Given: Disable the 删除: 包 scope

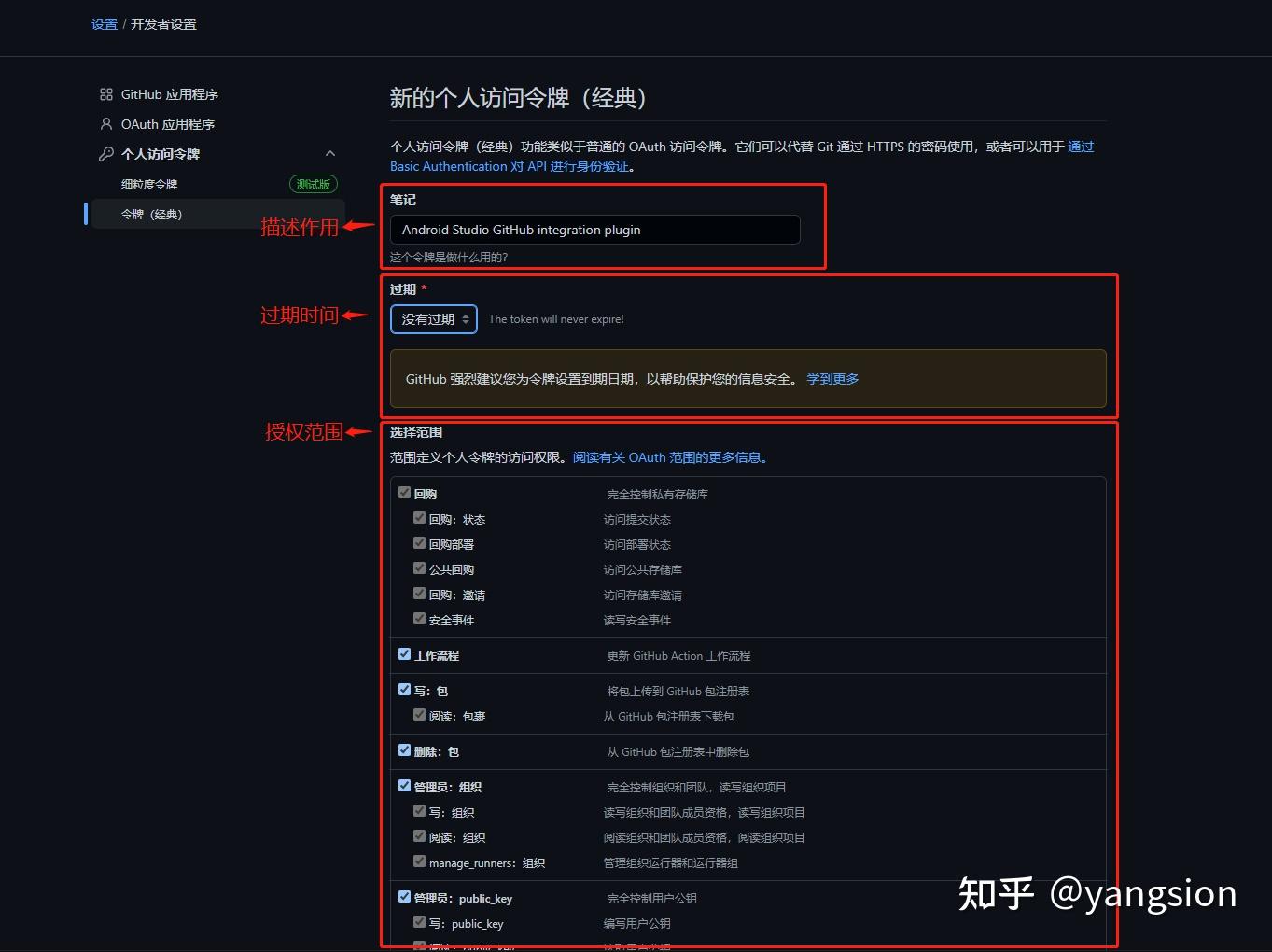Looking at the screenshot, I should pyautogui.click(x=404, y=749).
